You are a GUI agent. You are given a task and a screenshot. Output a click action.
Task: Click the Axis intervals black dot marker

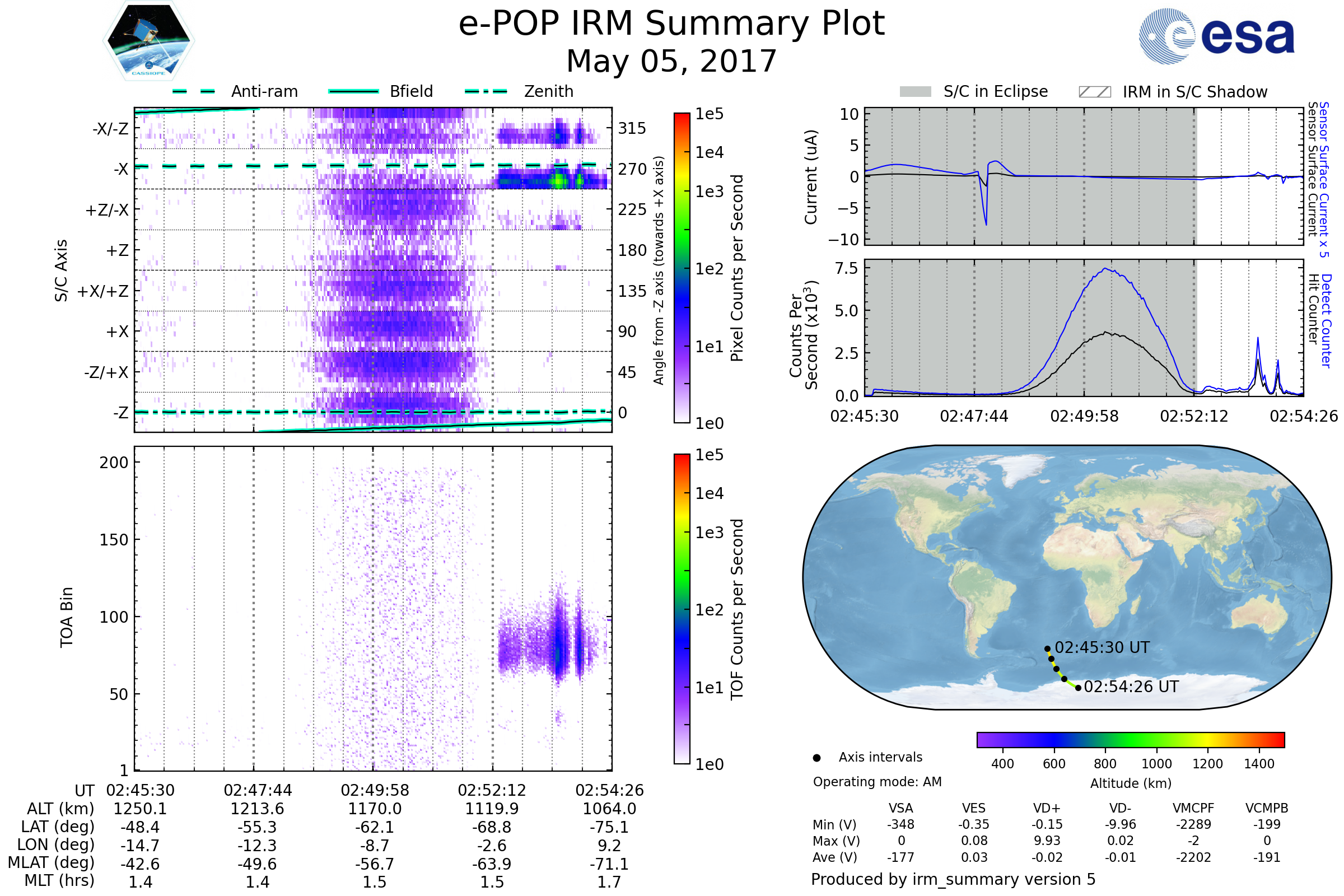pos(816,758)
